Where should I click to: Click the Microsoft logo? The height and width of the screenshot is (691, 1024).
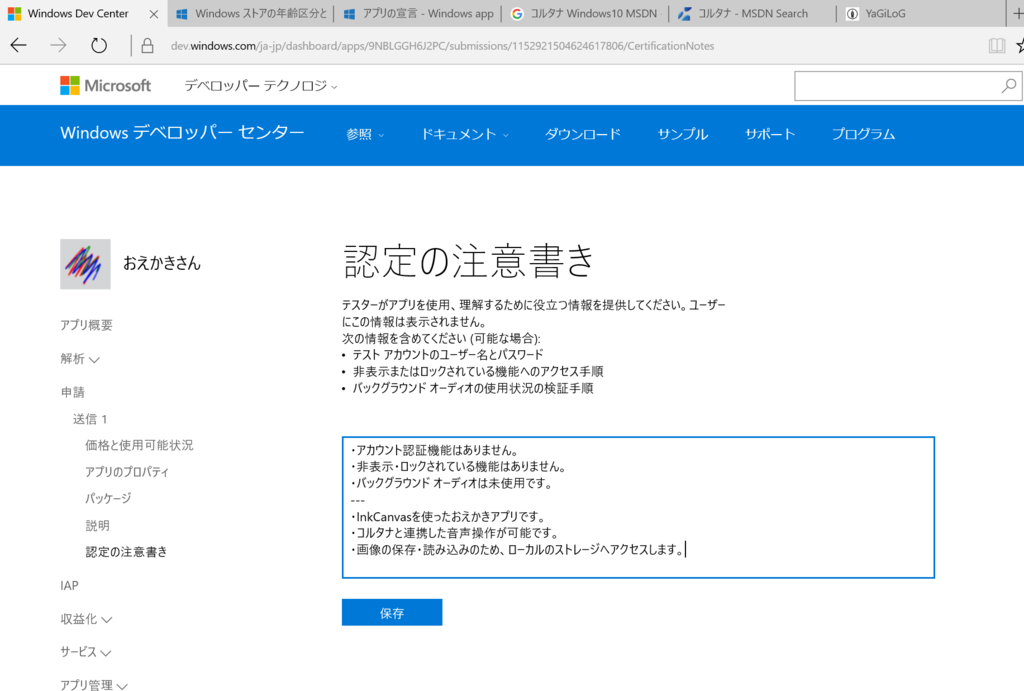tap(105, 86)
